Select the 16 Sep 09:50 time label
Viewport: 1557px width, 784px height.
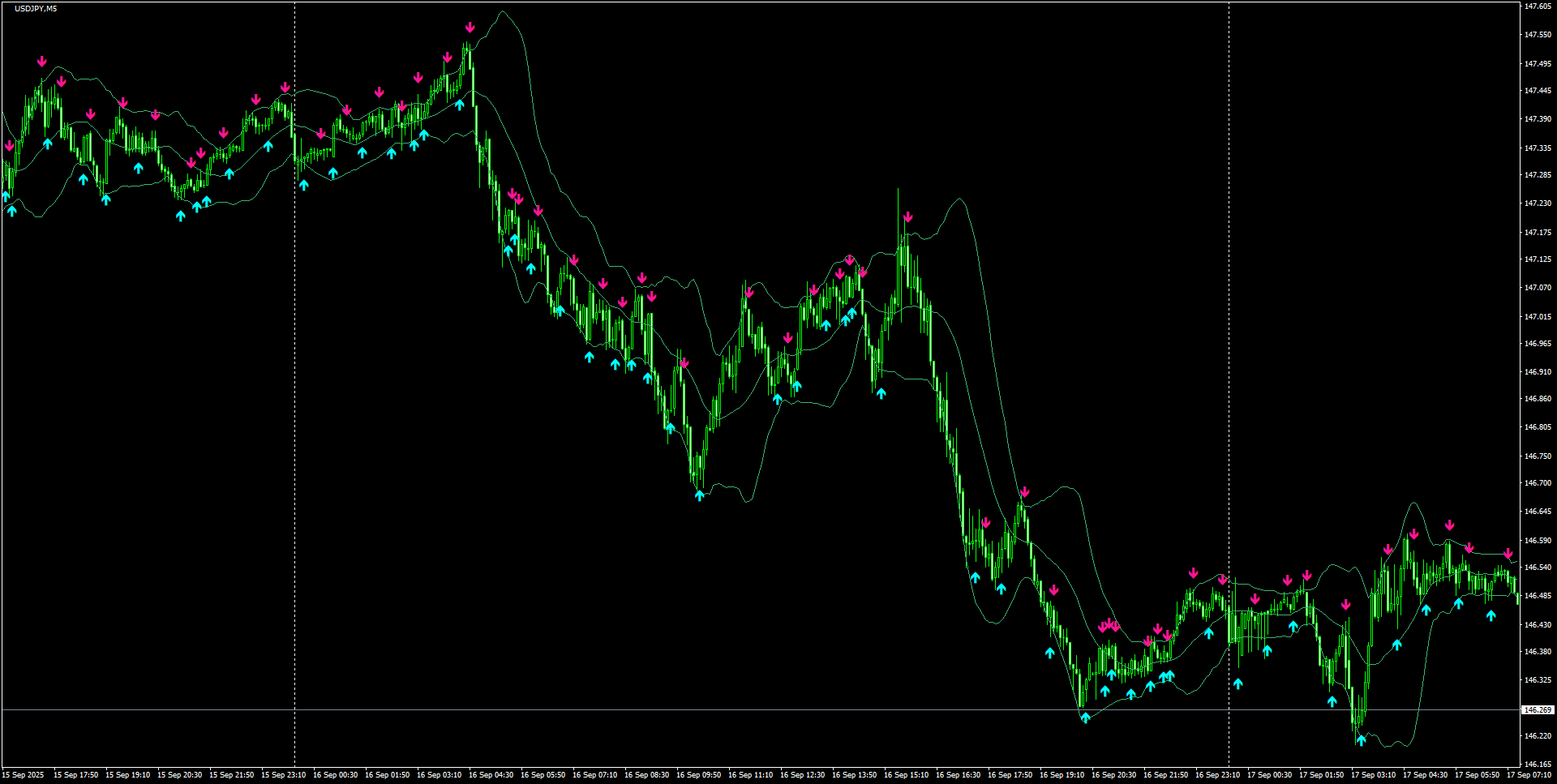click(x=698, y=775)
